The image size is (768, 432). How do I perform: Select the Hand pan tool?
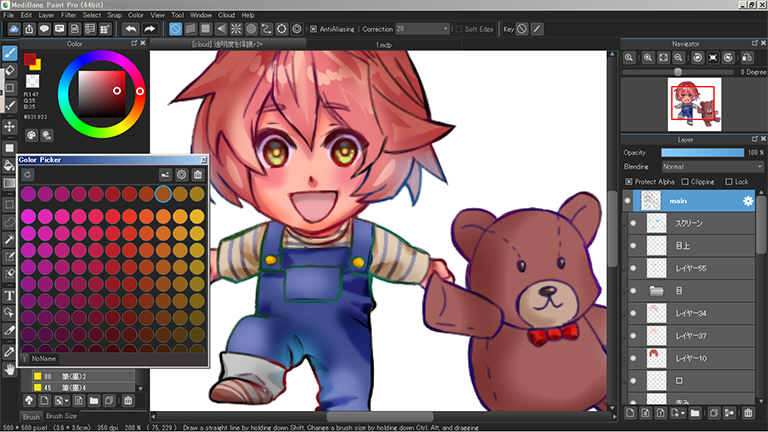pos(9,369)
